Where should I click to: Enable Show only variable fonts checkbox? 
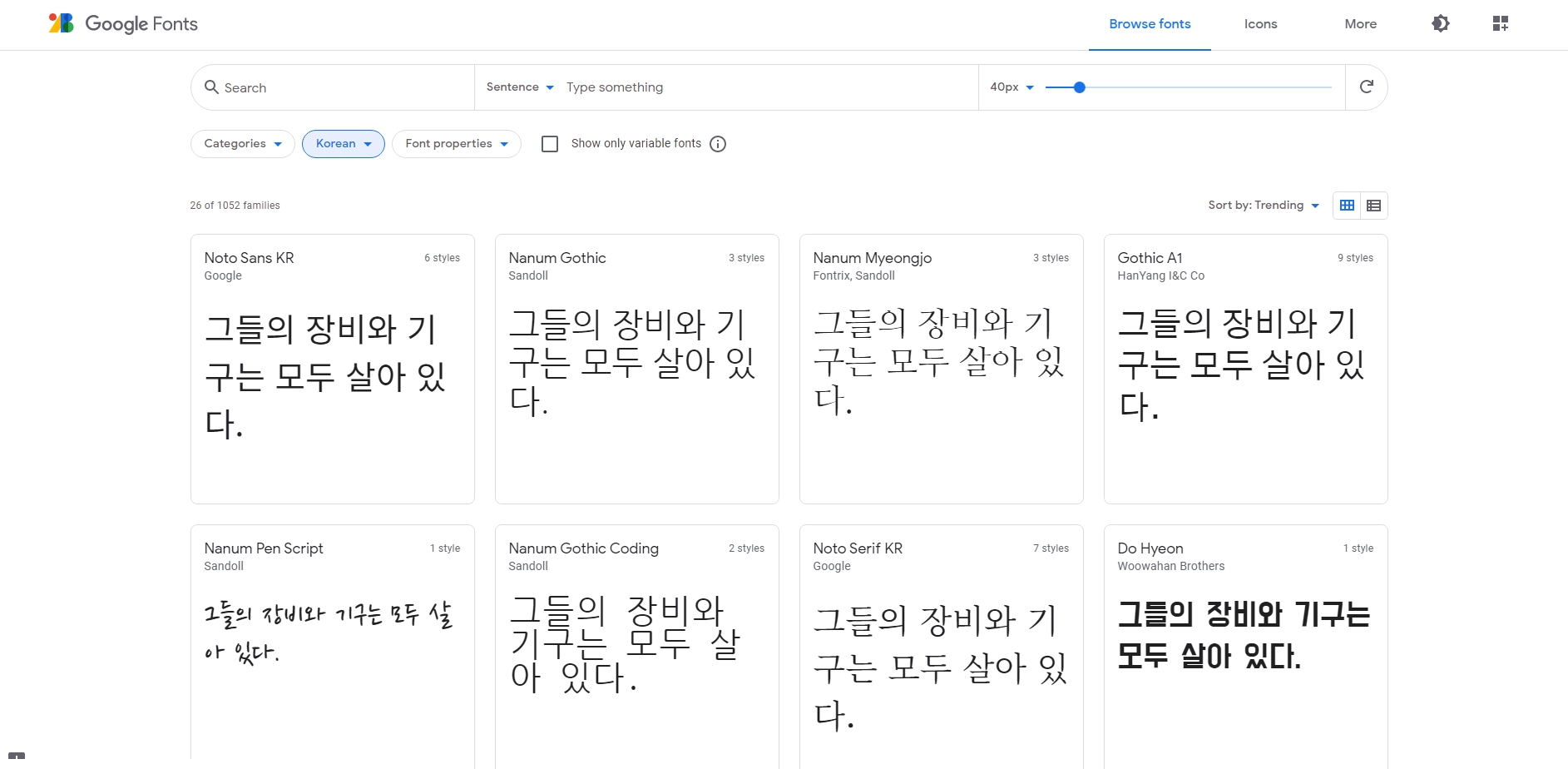point(550,144)
